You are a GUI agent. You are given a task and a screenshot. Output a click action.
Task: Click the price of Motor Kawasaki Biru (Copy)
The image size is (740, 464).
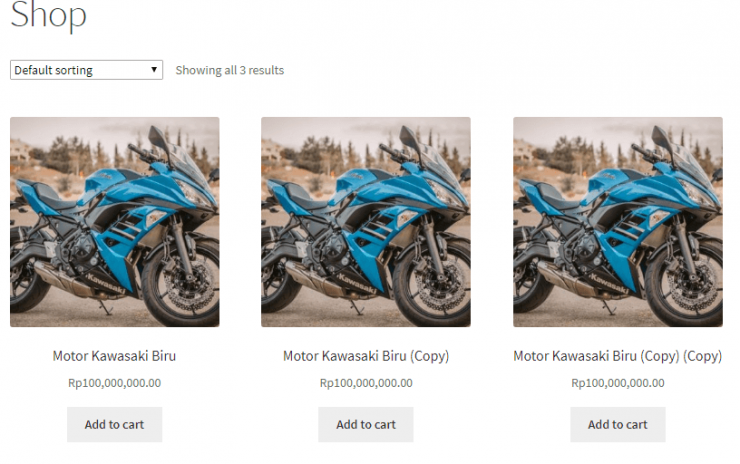click(x=366, y=382)
